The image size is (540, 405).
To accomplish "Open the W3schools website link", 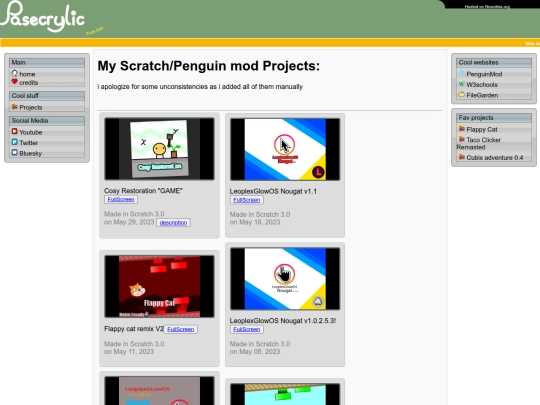I will pos(482,84).
